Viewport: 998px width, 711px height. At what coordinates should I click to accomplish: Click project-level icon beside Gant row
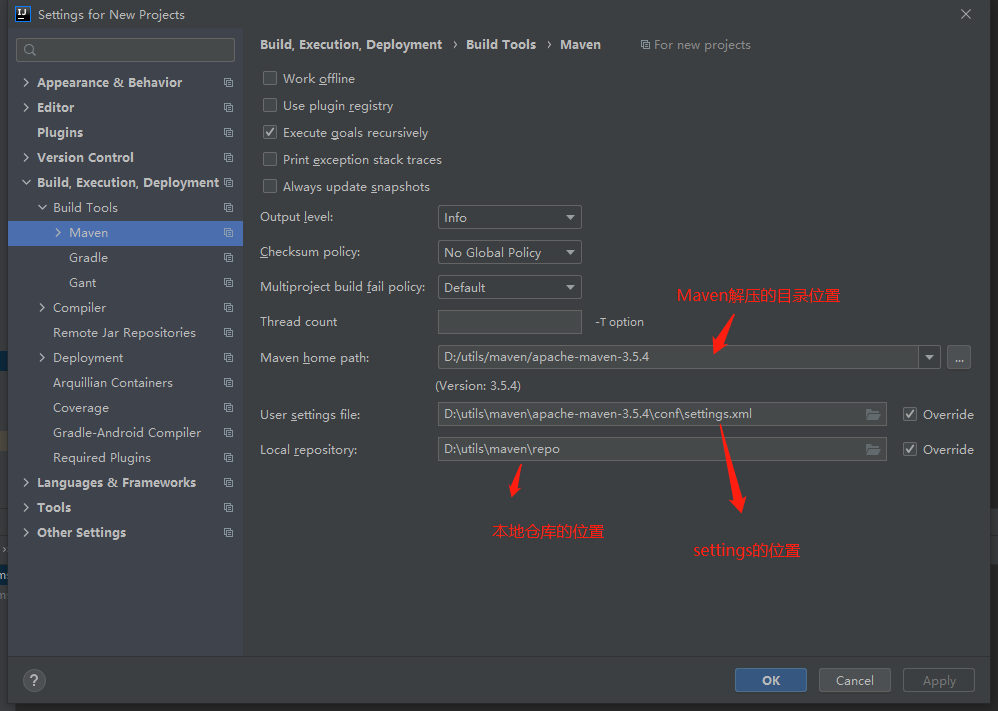(x=228, y=283)
